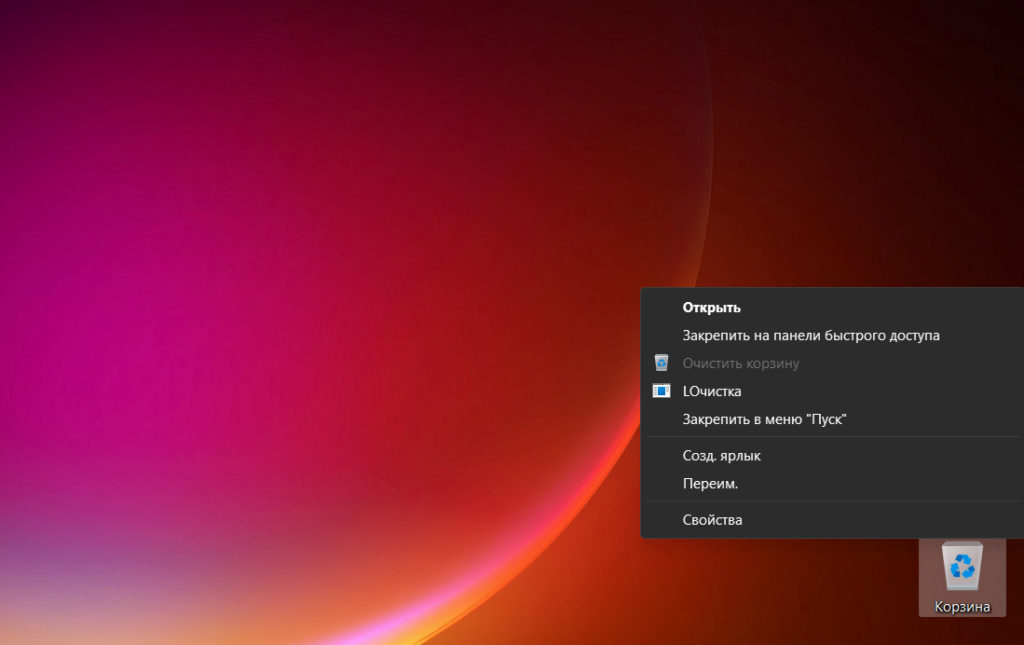Select Переим. in the context menu
Image resolution: width=1024 pixels, height=645 pixels.
[832, 484]
